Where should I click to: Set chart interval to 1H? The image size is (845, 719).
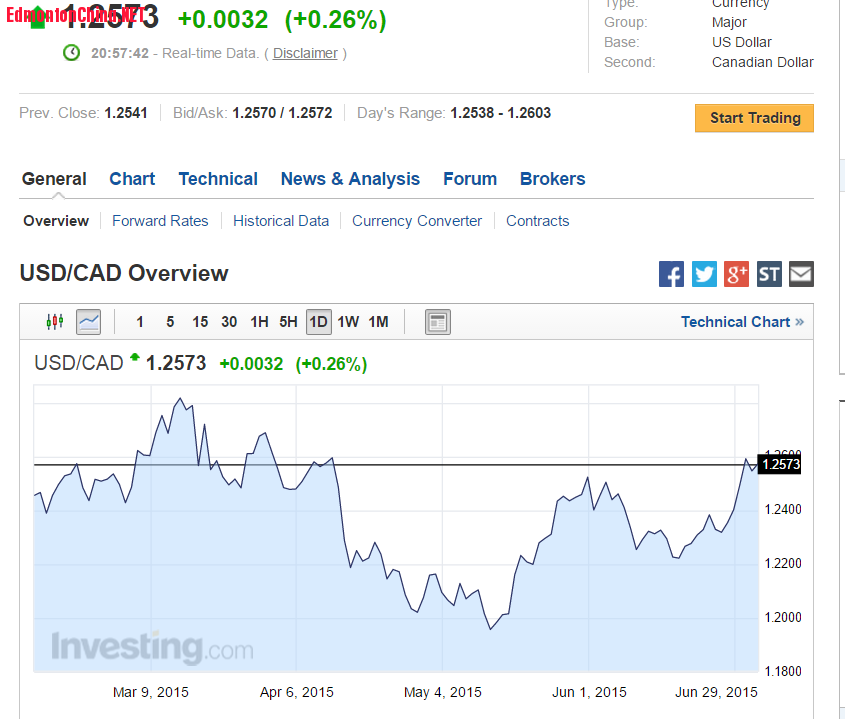[259, 322]
